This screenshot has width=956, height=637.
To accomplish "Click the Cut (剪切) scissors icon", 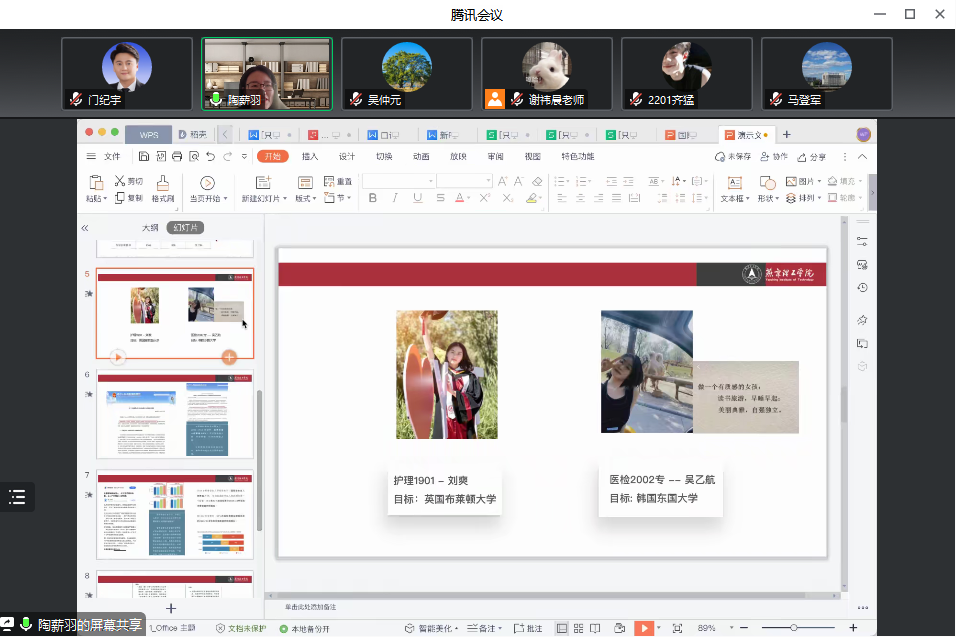I will (x=119, y=181).
